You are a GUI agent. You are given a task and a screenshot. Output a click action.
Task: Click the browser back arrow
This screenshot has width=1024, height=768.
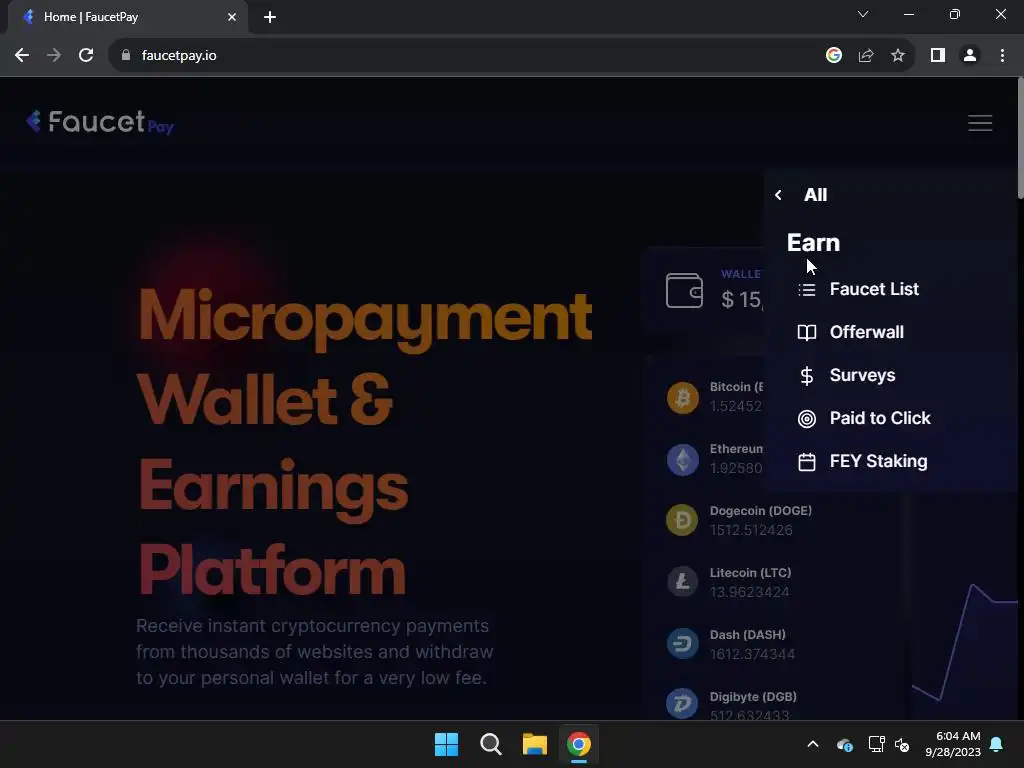(x=22, y=56)
